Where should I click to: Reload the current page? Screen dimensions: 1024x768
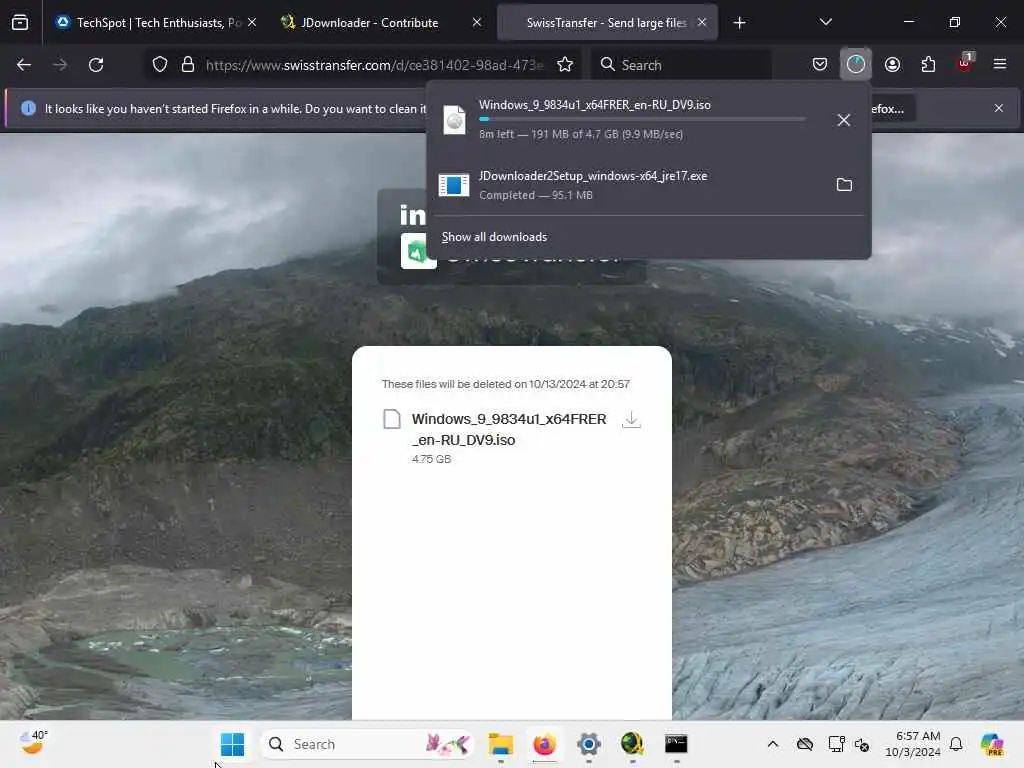(x=96, y=65)
